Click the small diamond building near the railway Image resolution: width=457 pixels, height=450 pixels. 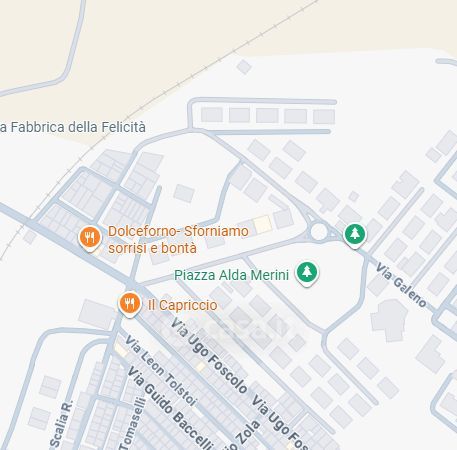(244, 67)
